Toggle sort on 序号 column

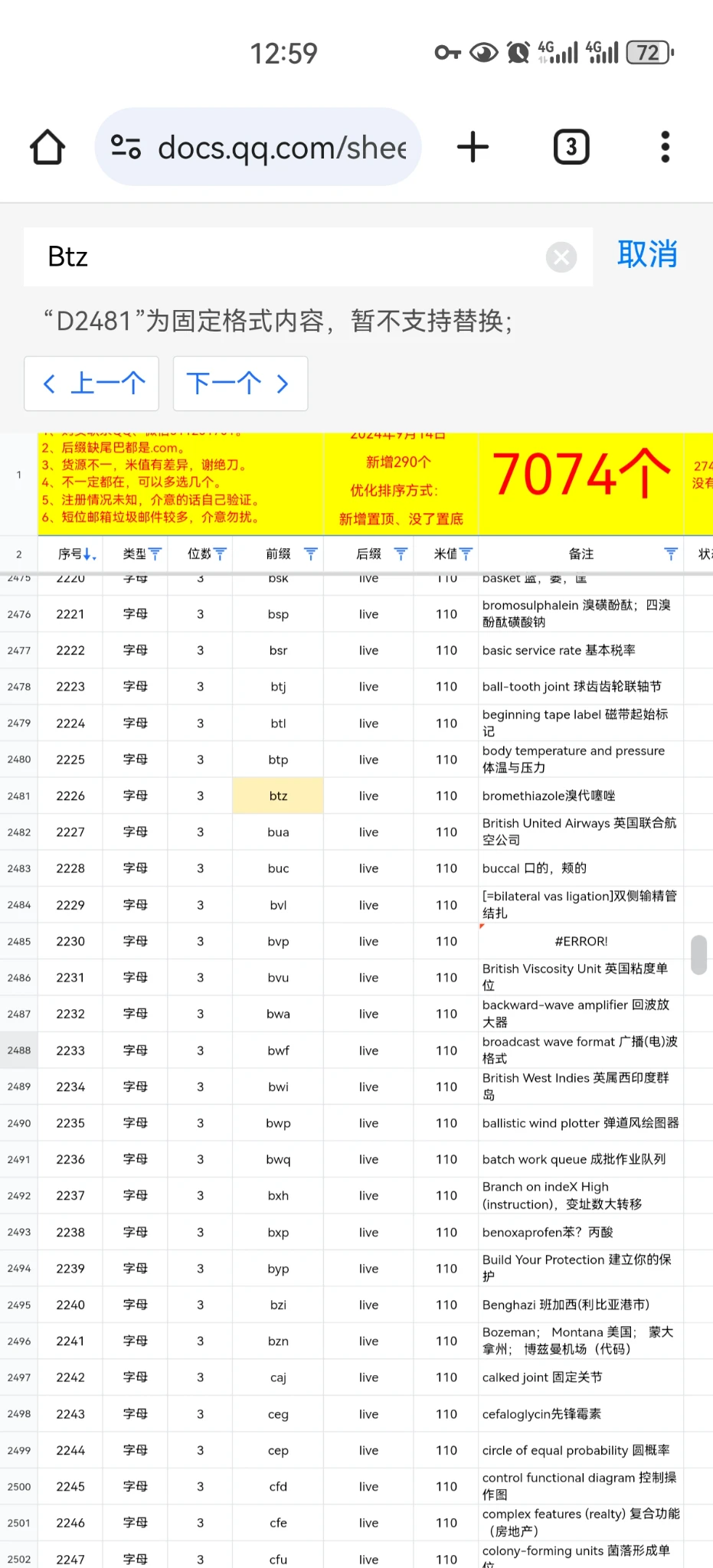point(89,554)
